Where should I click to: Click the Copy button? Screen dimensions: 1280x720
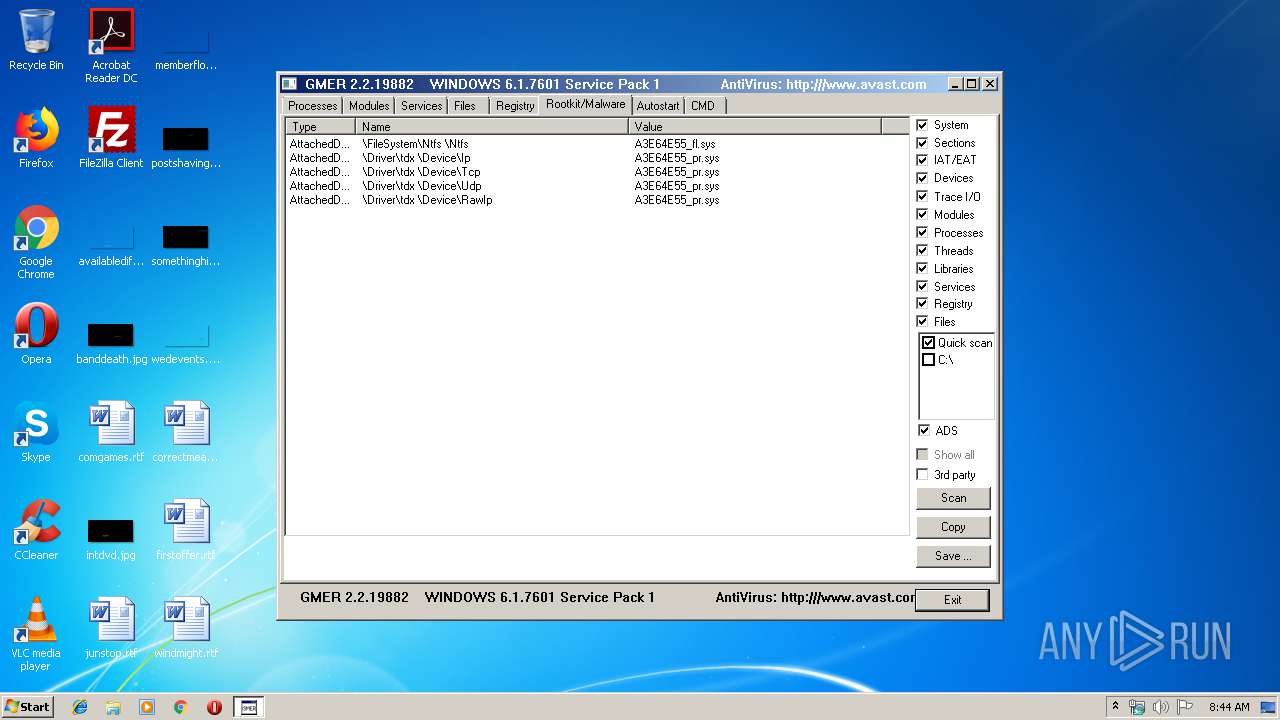coord(953,527)
